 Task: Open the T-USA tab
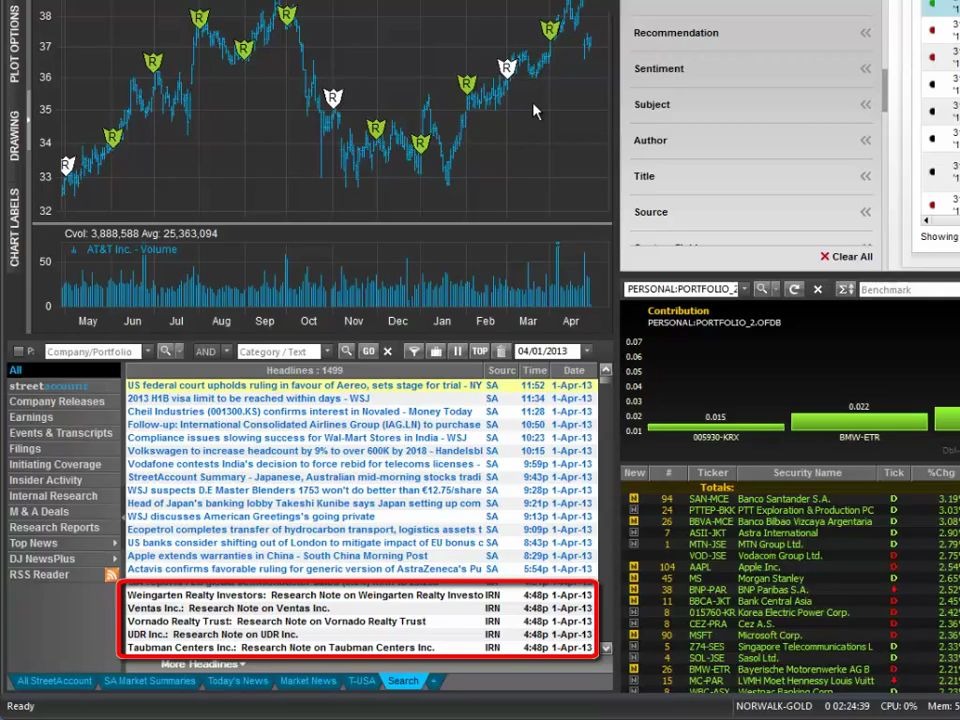click(362, 681)
